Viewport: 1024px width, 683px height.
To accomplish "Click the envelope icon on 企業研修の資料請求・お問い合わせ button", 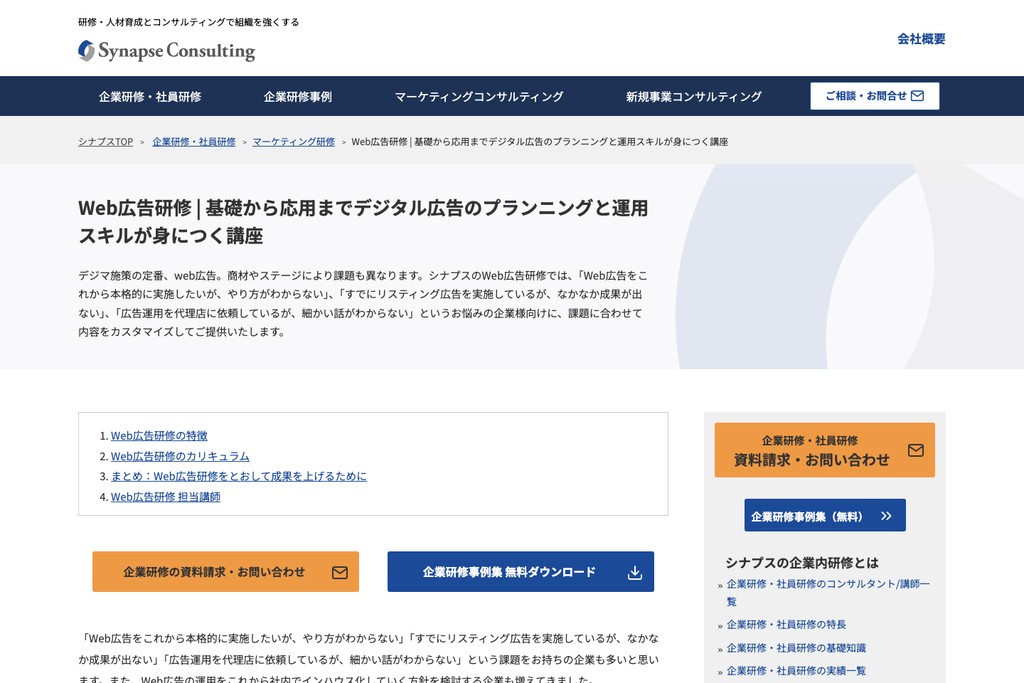I will coord(340,573).
